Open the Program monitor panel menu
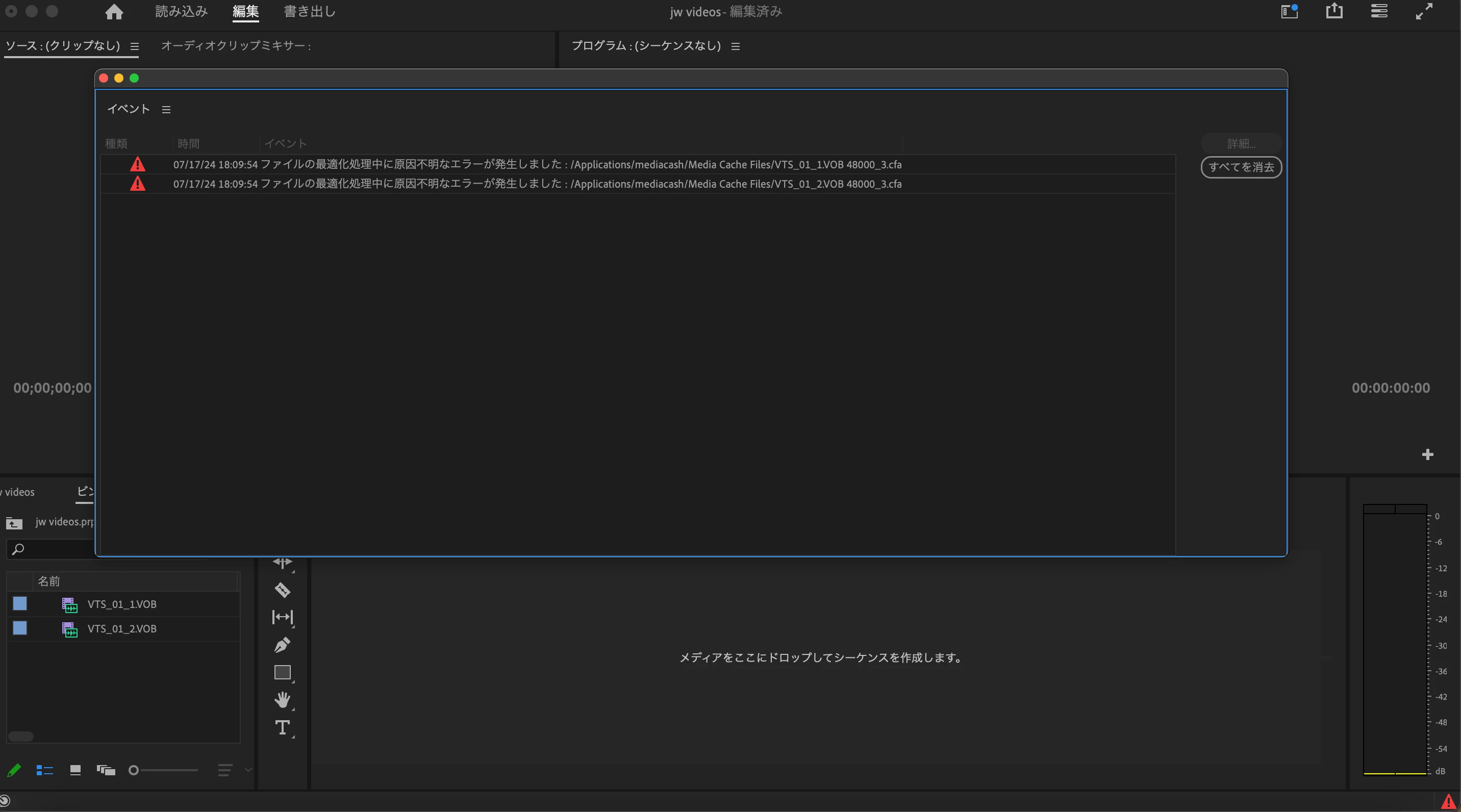The width and height of the screenshot is (1461, 812). [736, 46]
